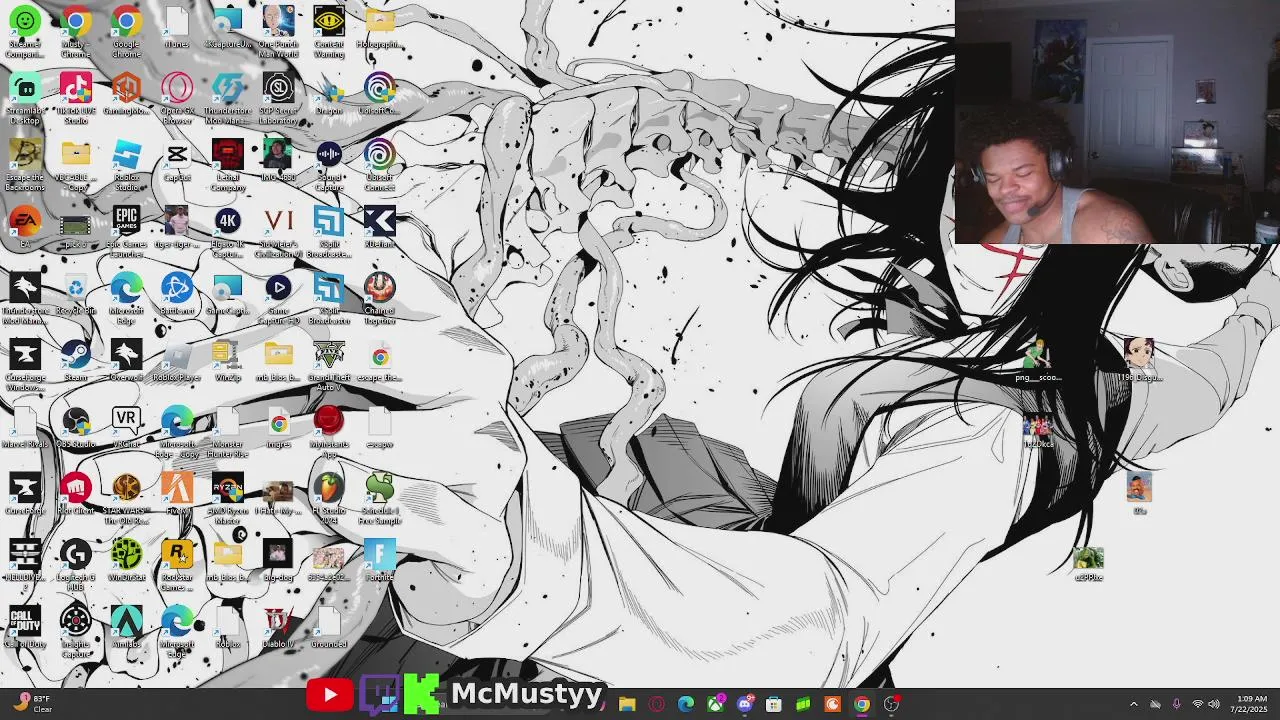The width and height of the screenshot is (1280, 720).
Task: Open the Grounded shortcut
Action: tap(329, 627)
